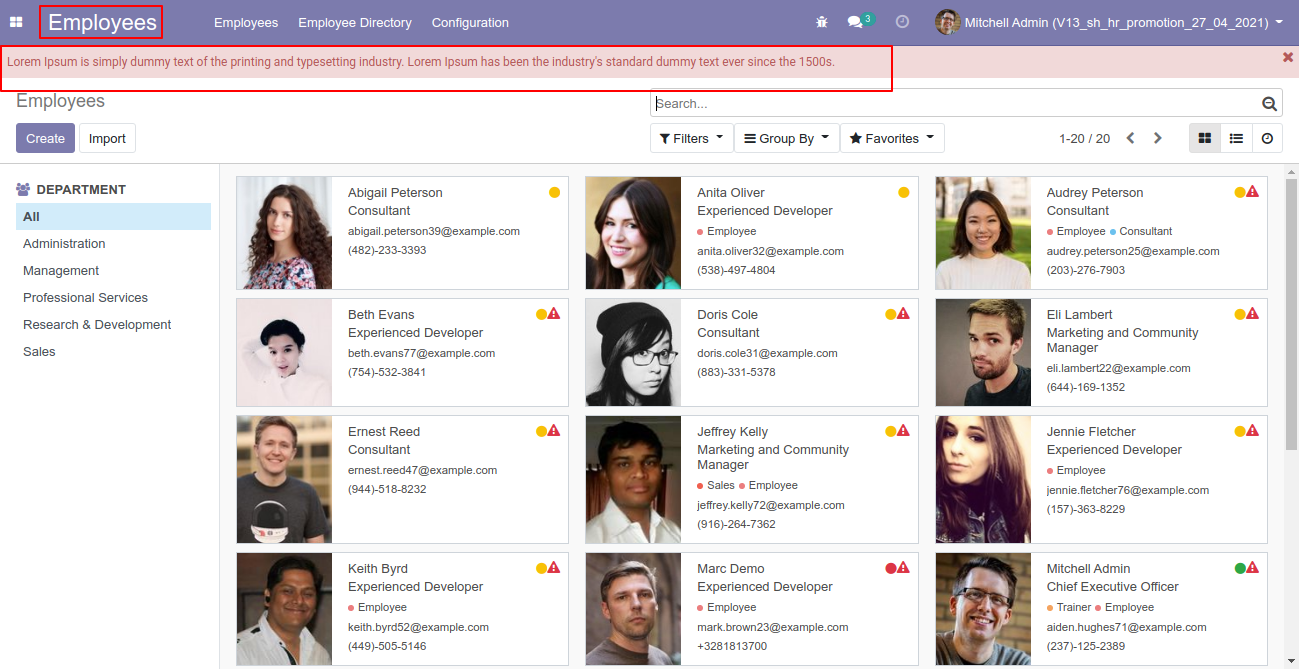Open the Configuration menu
Screen dimensions: 1299x669
coord(470,22)
